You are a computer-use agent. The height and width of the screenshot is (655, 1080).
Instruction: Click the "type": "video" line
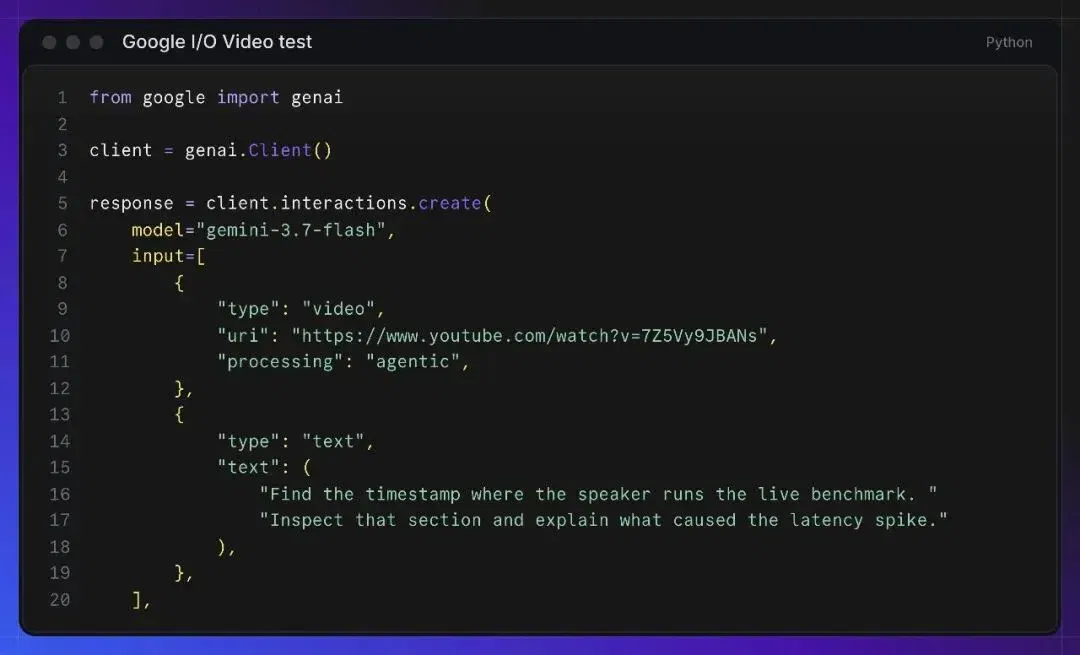[x=301, y=309]
